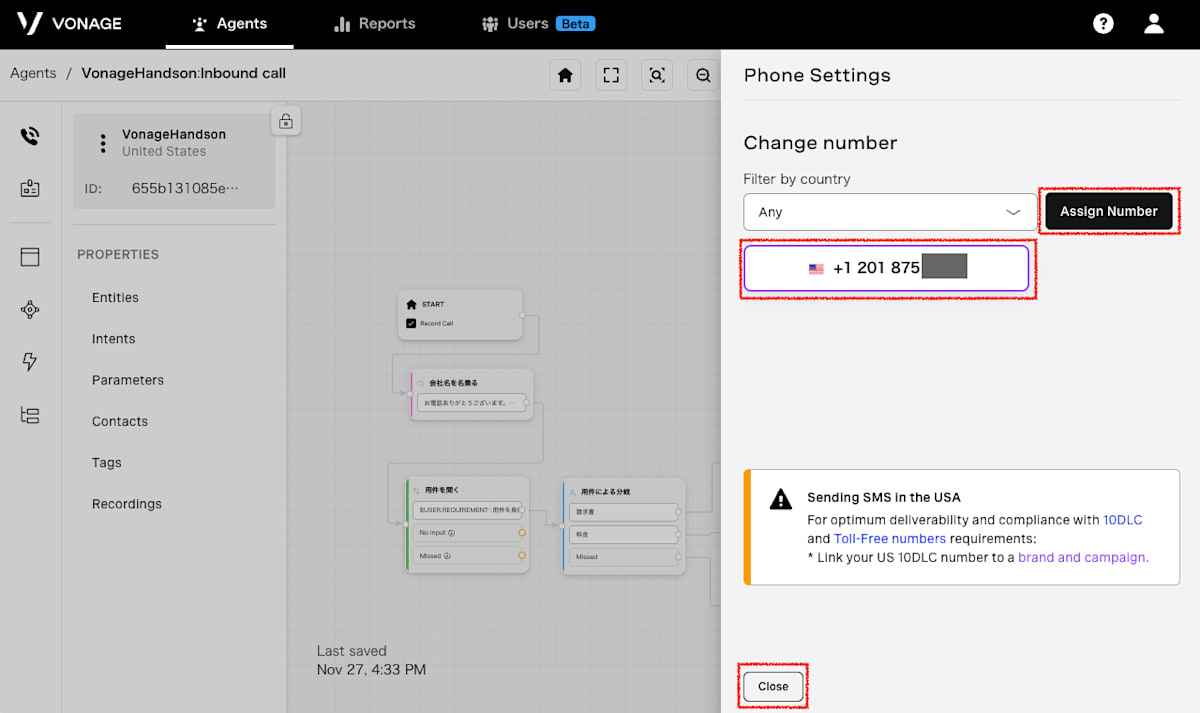Open Tags in properties list
Image resolution: width=1200 pixels, height=713 pixels.
tap(106, 463)
